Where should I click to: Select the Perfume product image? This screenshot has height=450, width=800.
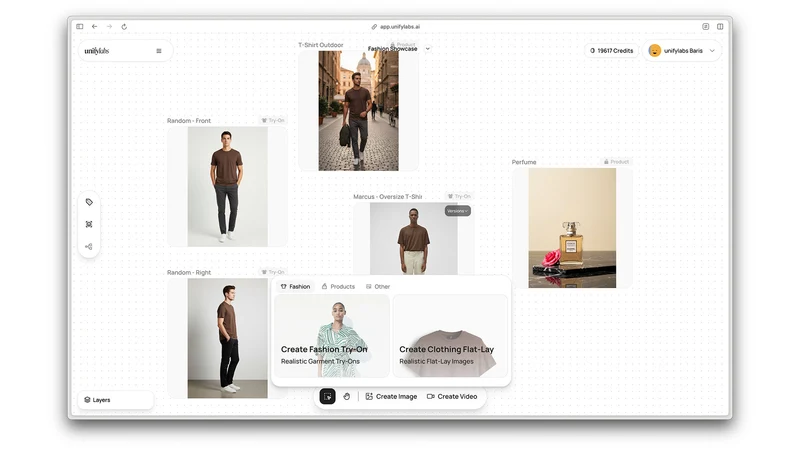click(x=572, y=228)
